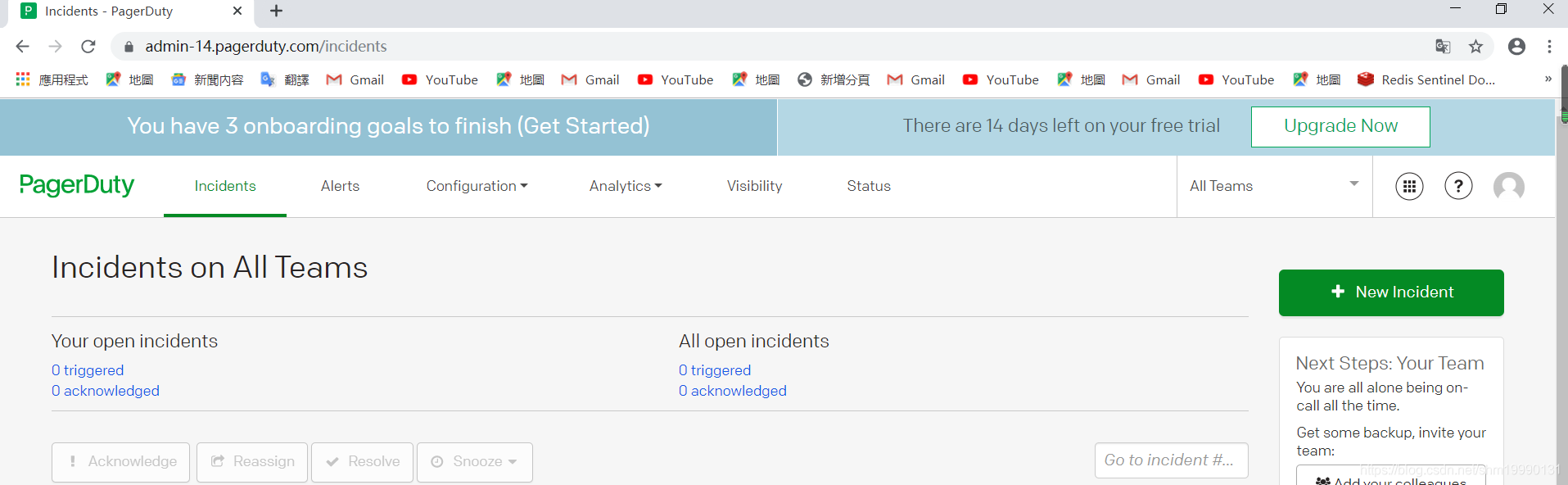Viewport: 1568px width, 485px height.
Task: Click the site lock icon in address bar
Action: click(x=129, y=47)
